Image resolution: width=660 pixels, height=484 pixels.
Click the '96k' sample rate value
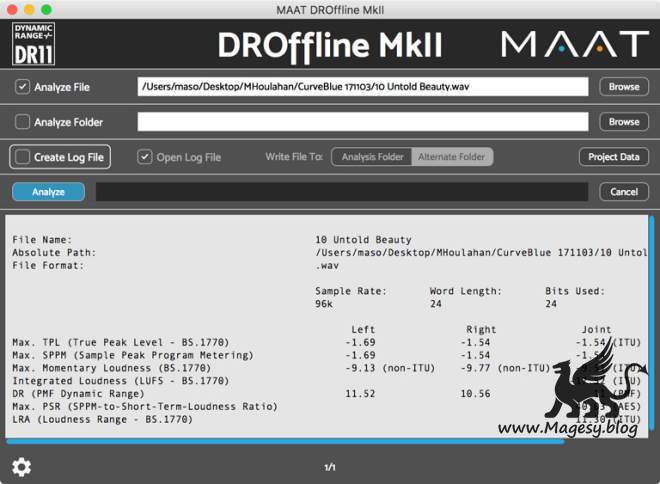[324, 304]
